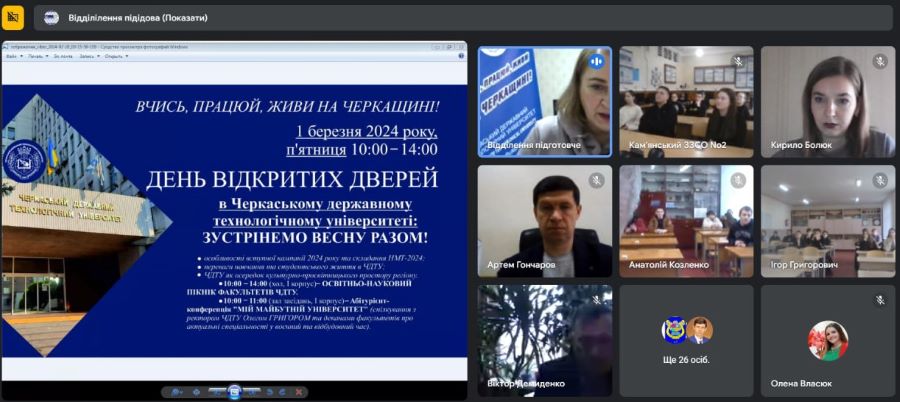Select Кирило Болюк's video tile
The height and width of the screenshot is (402, 900).
[x=828, y=102]
